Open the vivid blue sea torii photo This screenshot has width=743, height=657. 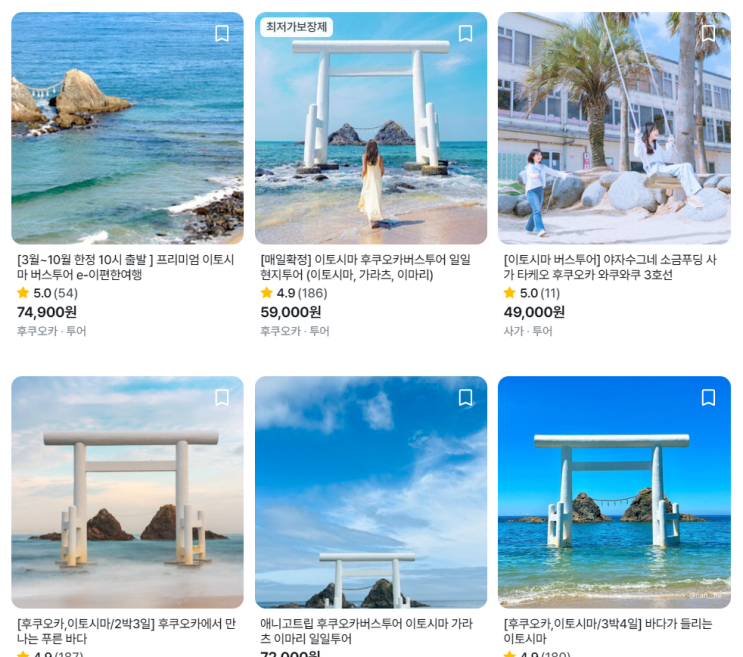click(614, 492)
